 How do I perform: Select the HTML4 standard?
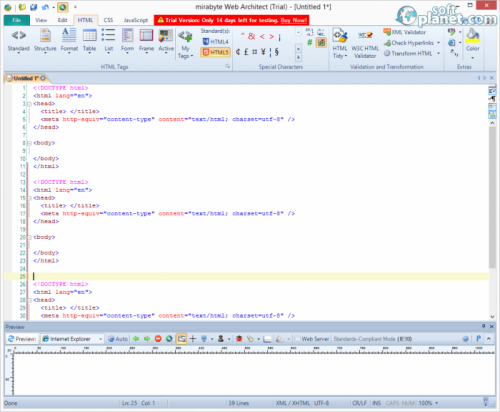(215, 42)
